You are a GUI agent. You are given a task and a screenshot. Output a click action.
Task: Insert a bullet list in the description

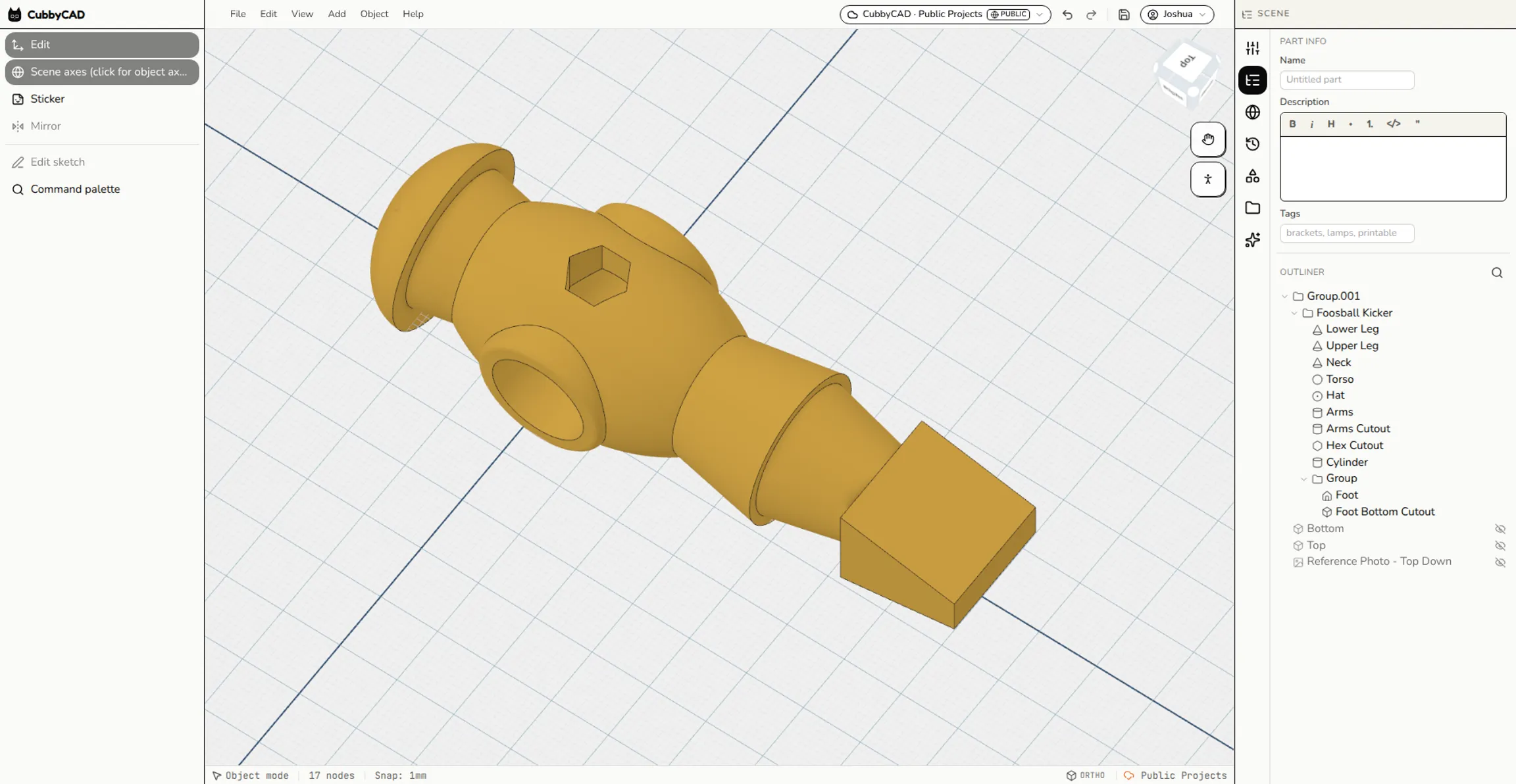(x=1350, y=124)
